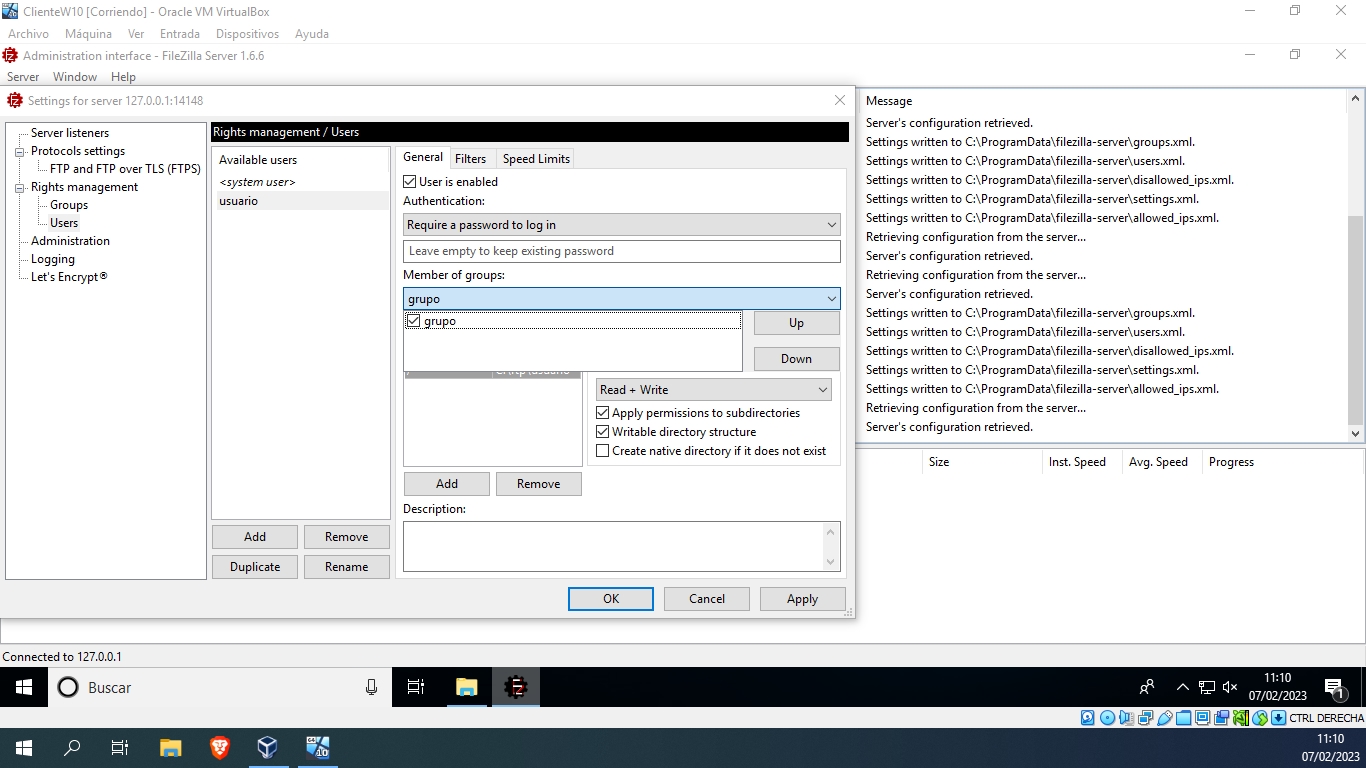Click VirtualBox keyboard capture arrow icon
This screenshot has width=1366, height=768.
[1279, 718]
